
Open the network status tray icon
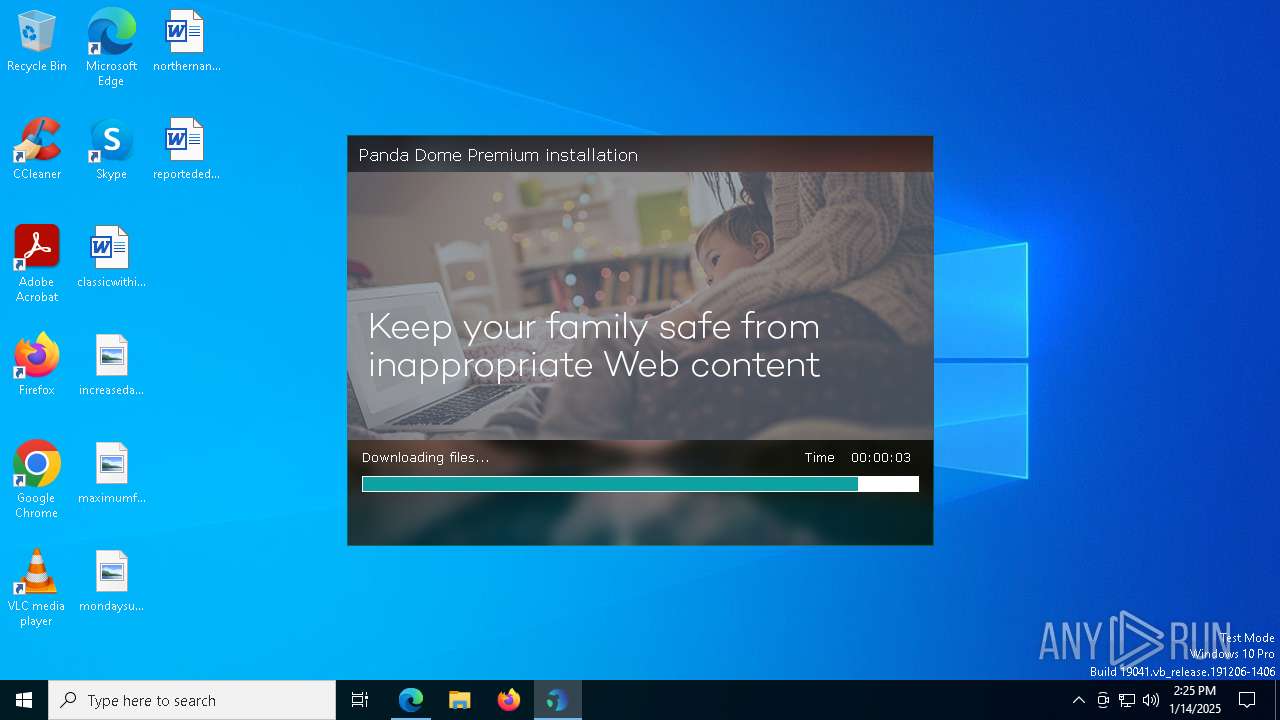pos(1127,700)
